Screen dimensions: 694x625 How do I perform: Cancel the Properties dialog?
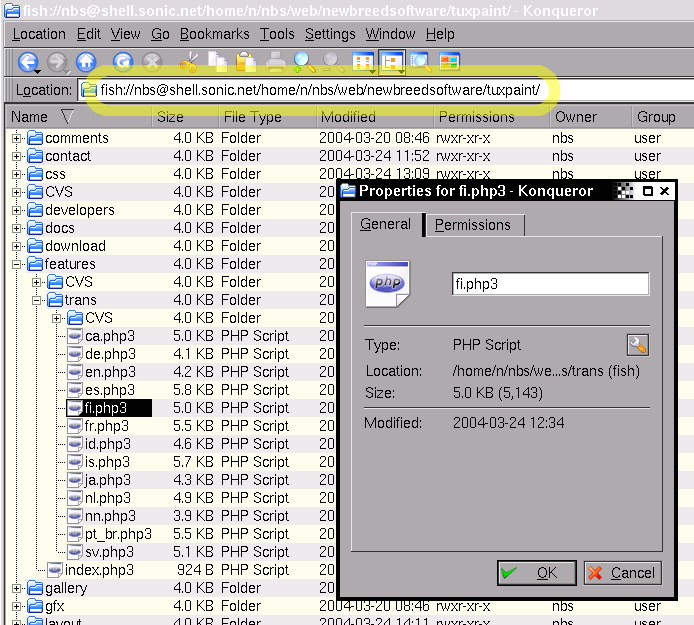tap(623, 573)
